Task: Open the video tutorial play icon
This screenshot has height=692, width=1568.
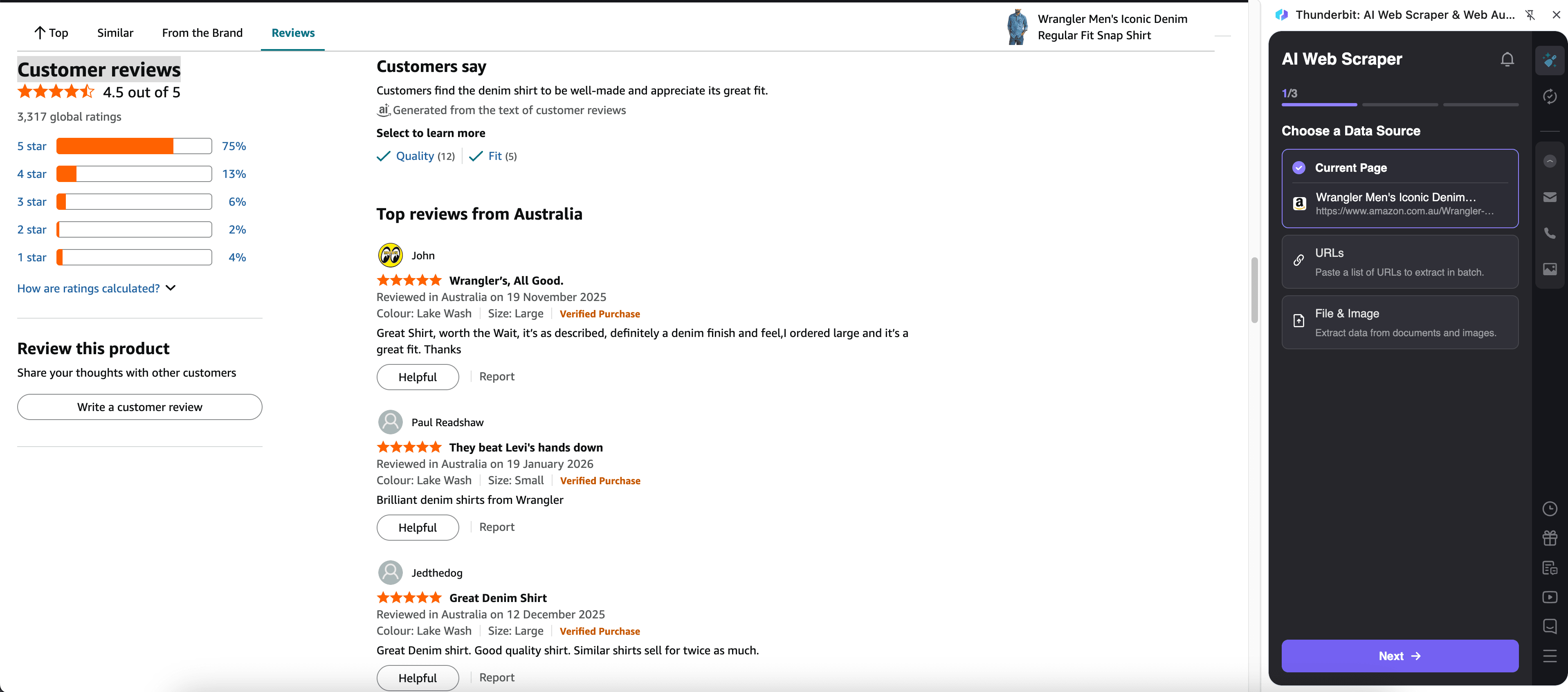Action: (x=1550, y=597)
